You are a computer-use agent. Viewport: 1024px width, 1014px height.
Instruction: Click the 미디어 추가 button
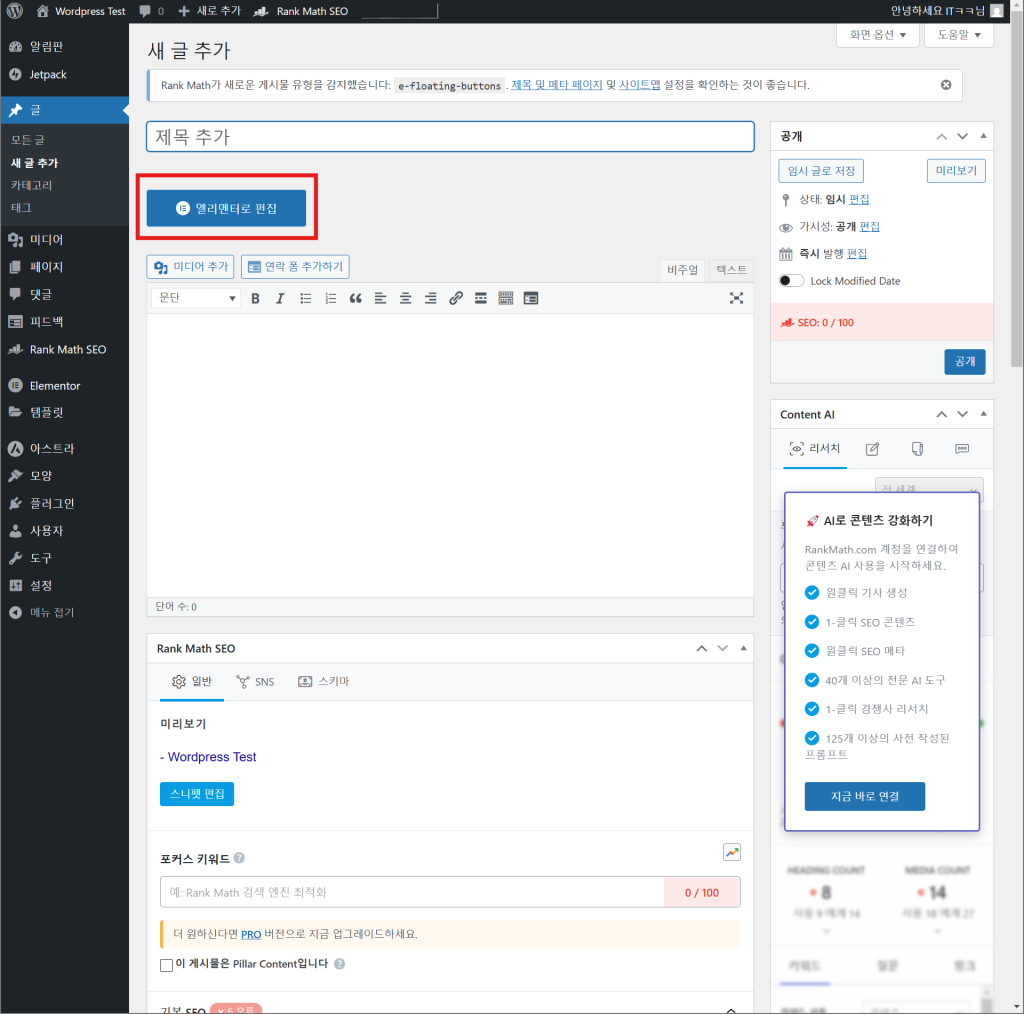[x=191, y=266]
